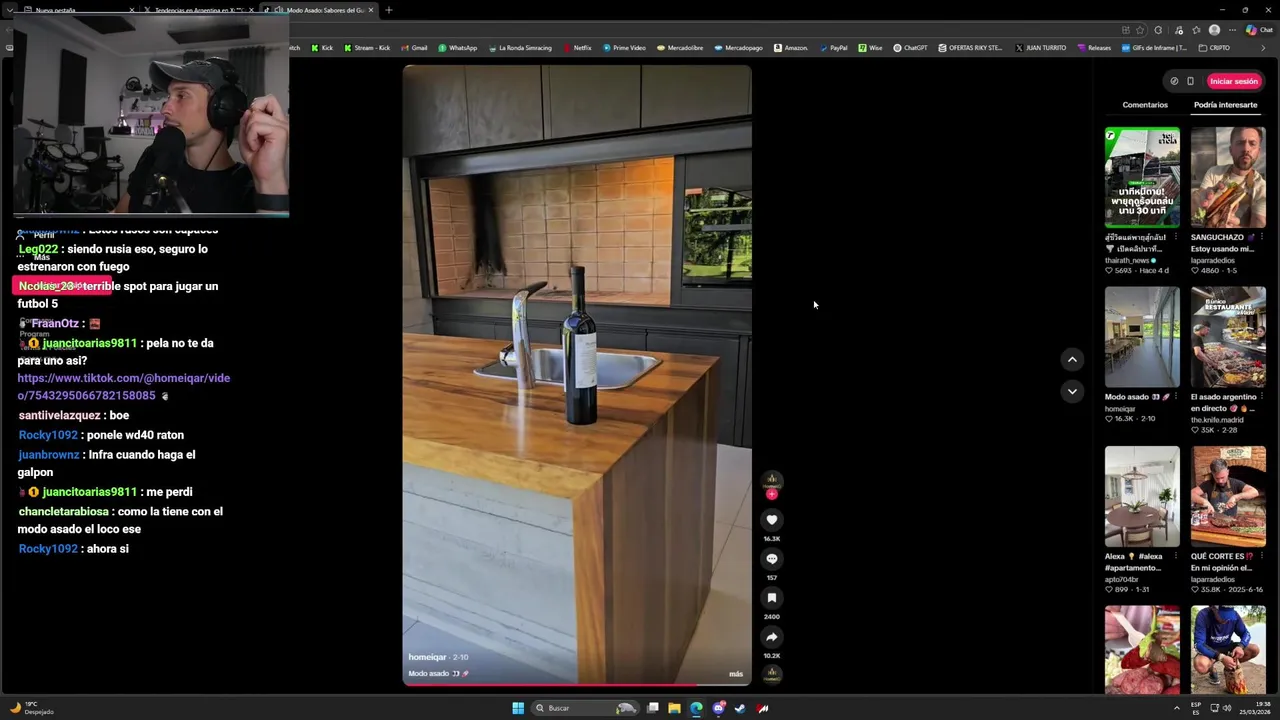Open the Prime Video bookmark
Image resolution: width=1280 pixels, height=720 pixels.
tap(624, 48)
